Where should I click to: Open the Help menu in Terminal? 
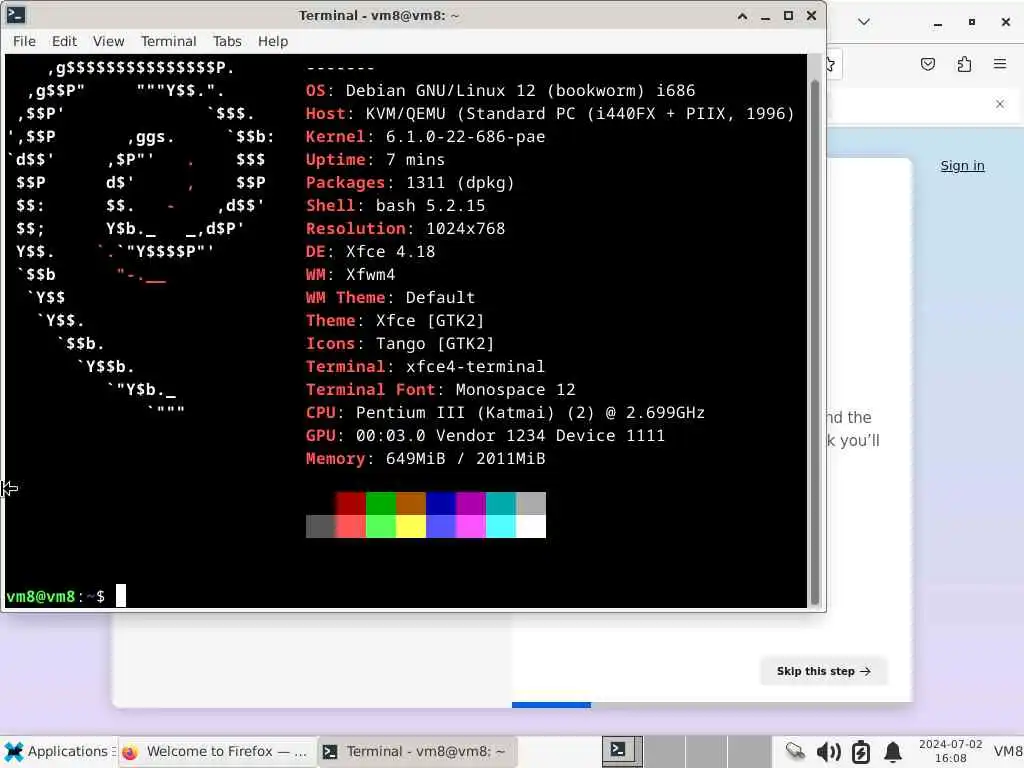pos(272,41)
